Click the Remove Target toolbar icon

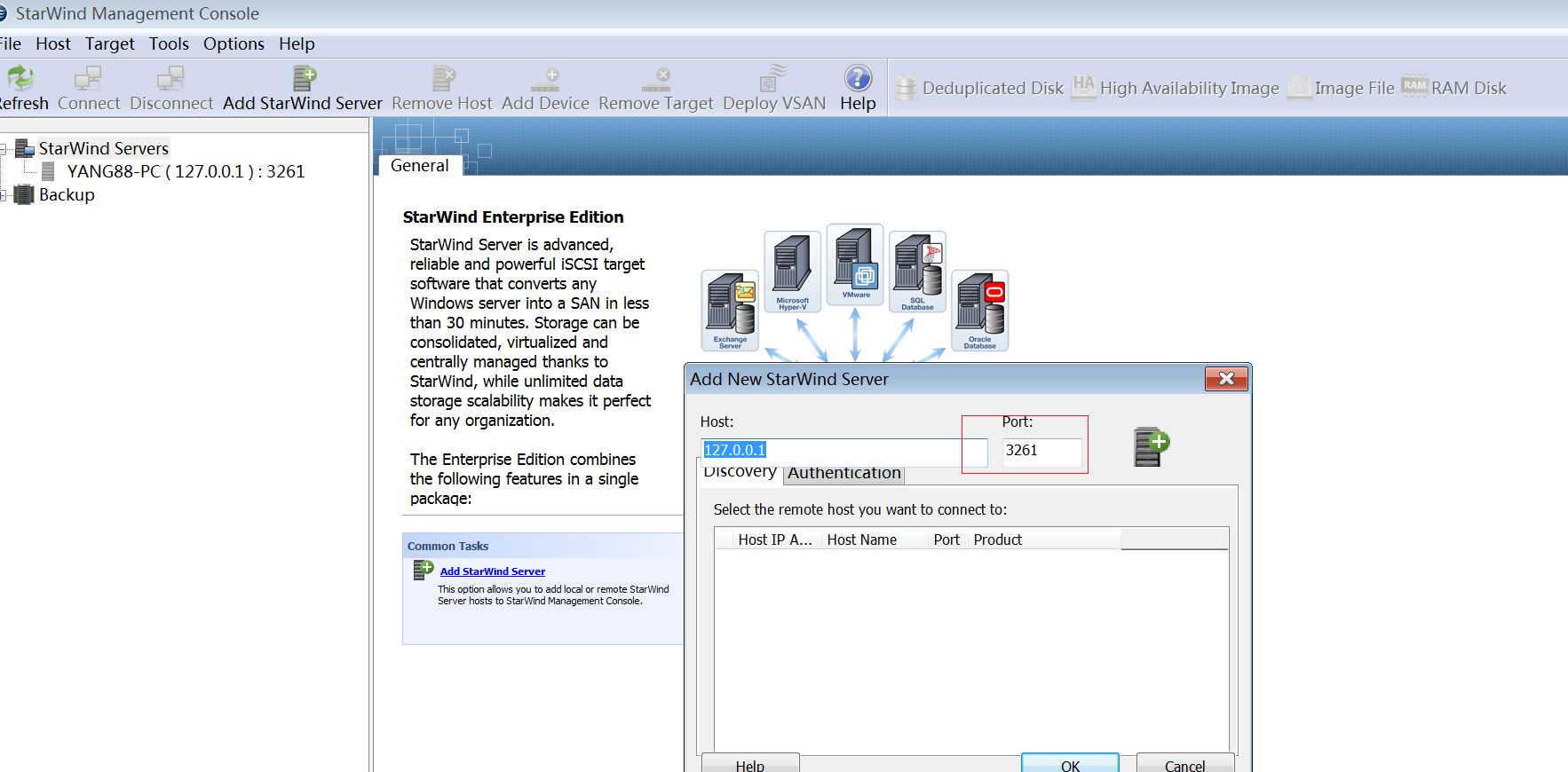tap(656, 79)
